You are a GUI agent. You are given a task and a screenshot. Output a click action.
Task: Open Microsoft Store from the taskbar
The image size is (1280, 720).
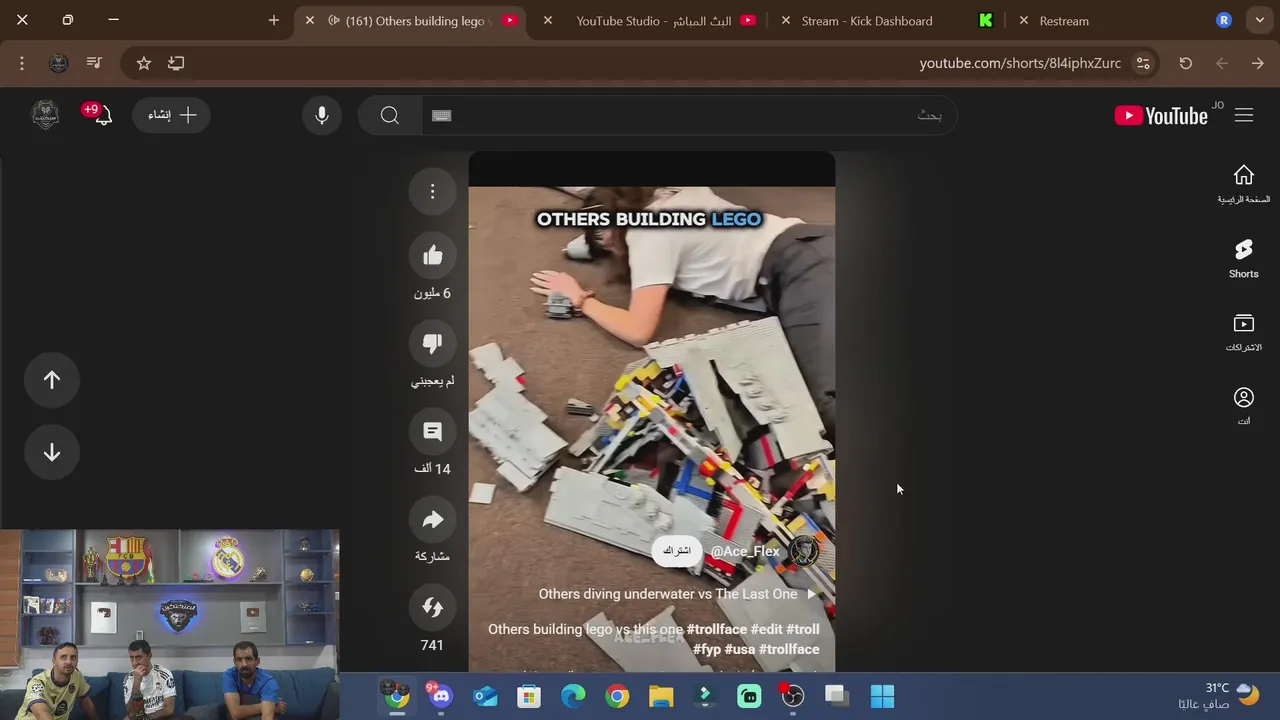(x=529, y=696)
